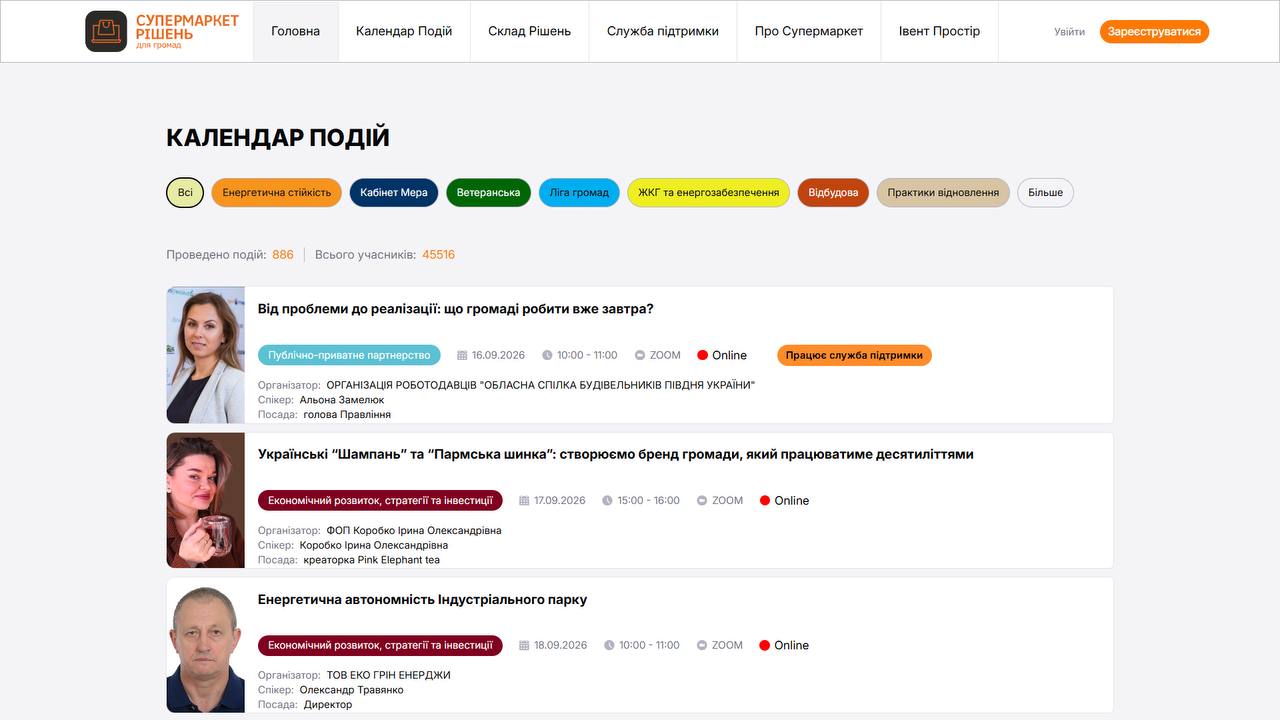The image size is (1280, 720).
Task: Filter by Ветеранська category
Action: (x=489, y=193)
